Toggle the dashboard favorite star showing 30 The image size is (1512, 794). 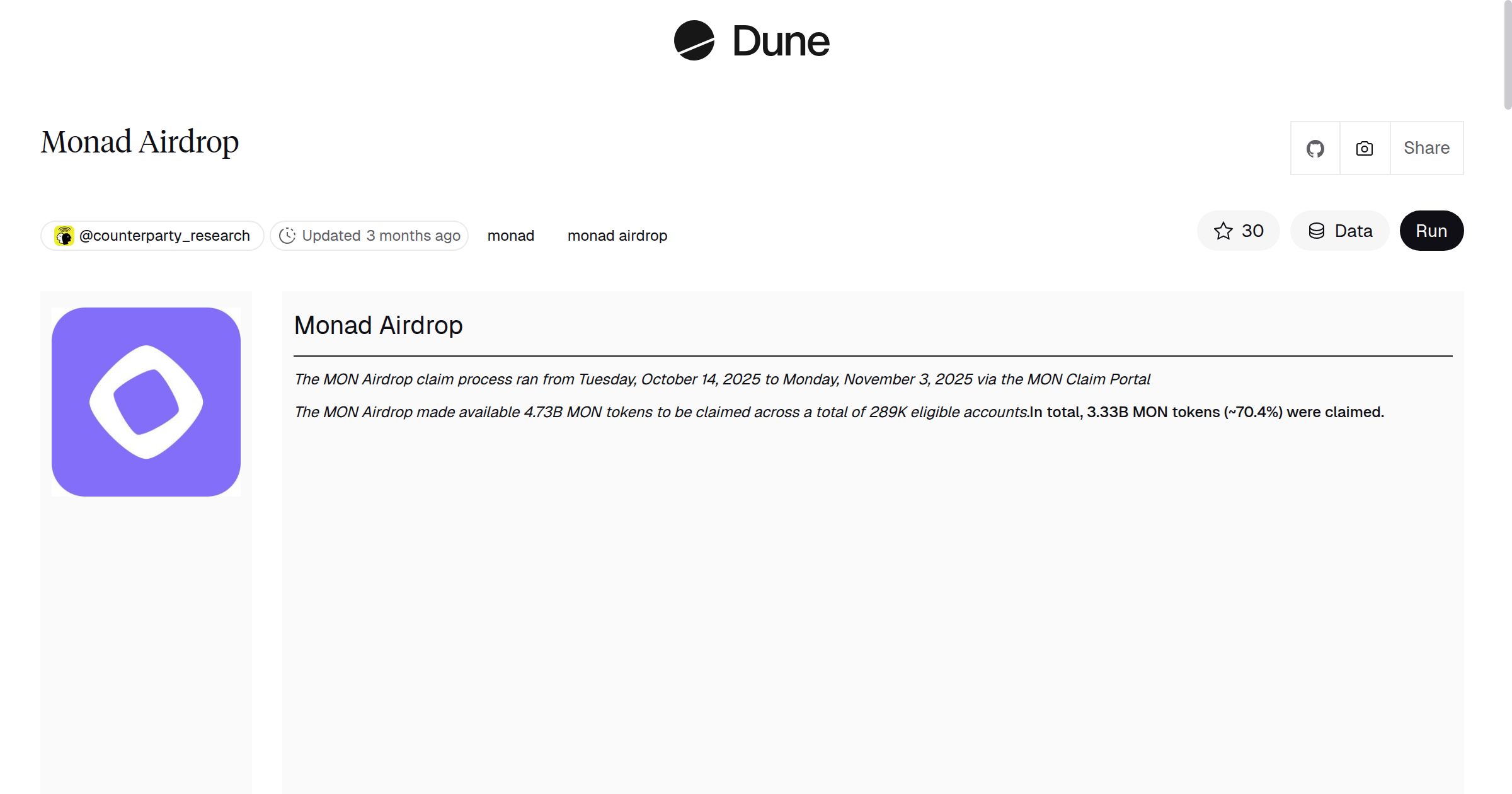pyautogui.click(x=1237, y=231)
